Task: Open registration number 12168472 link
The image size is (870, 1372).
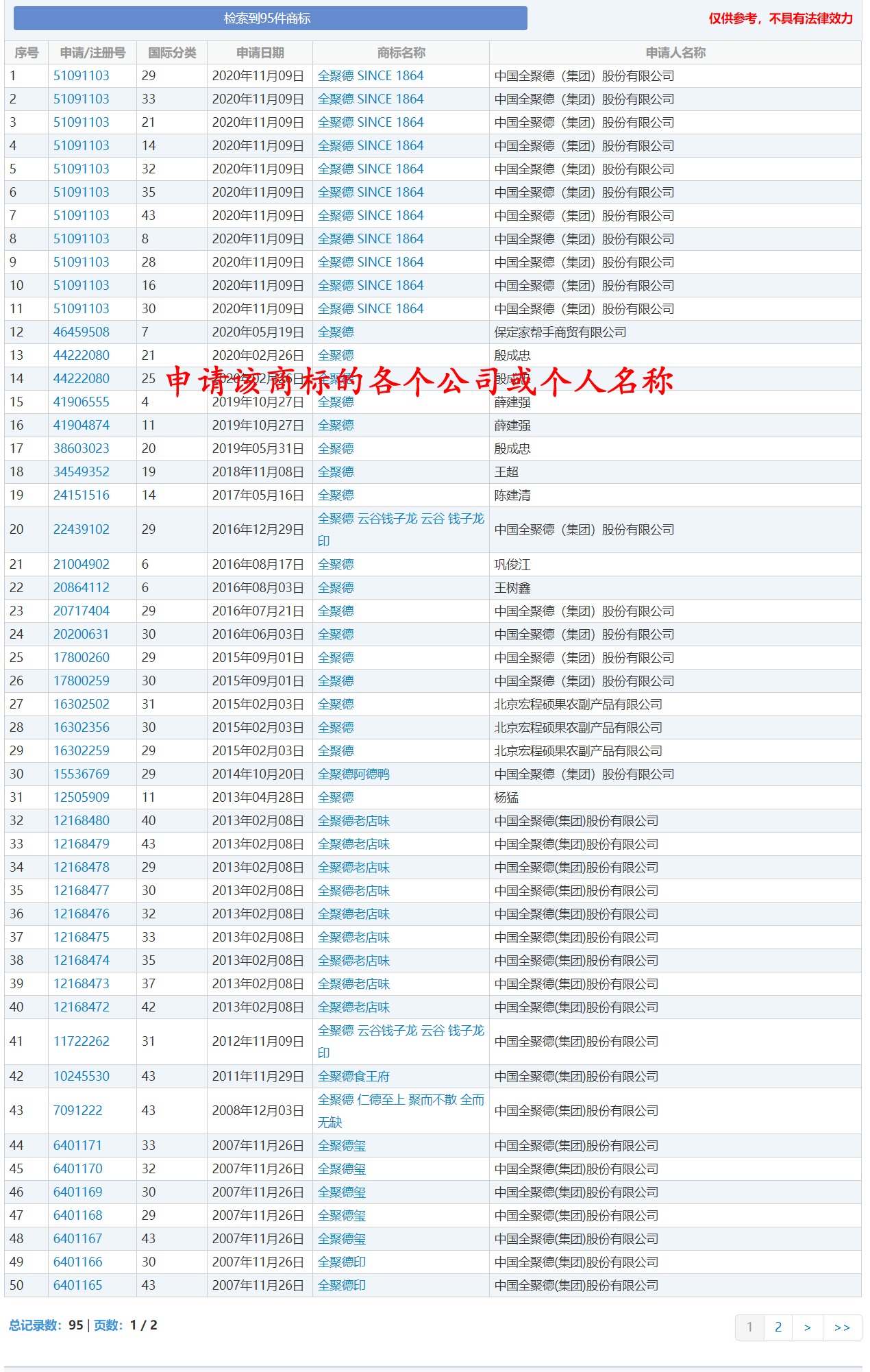Action: pos(82,1007)
